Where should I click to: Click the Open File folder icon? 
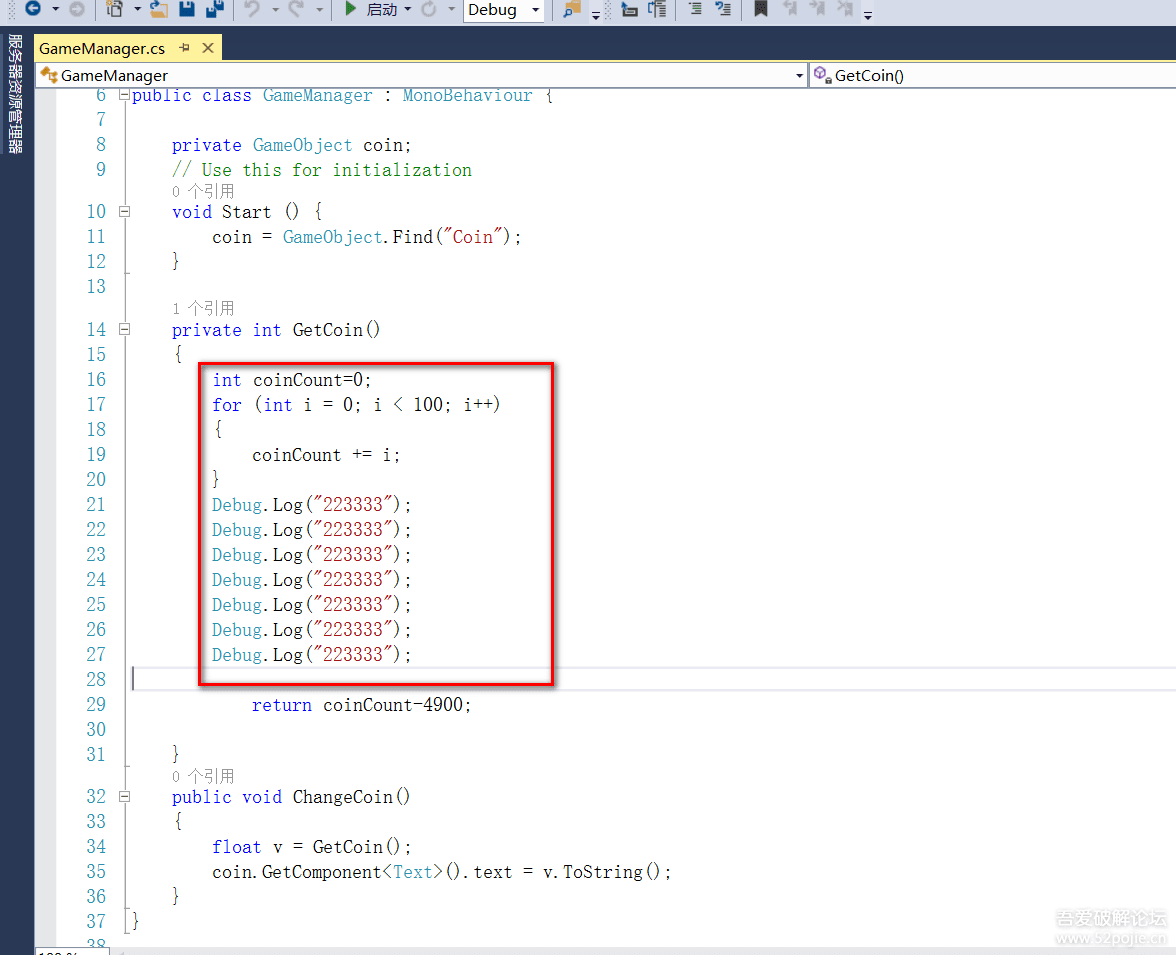pos(159,9)
